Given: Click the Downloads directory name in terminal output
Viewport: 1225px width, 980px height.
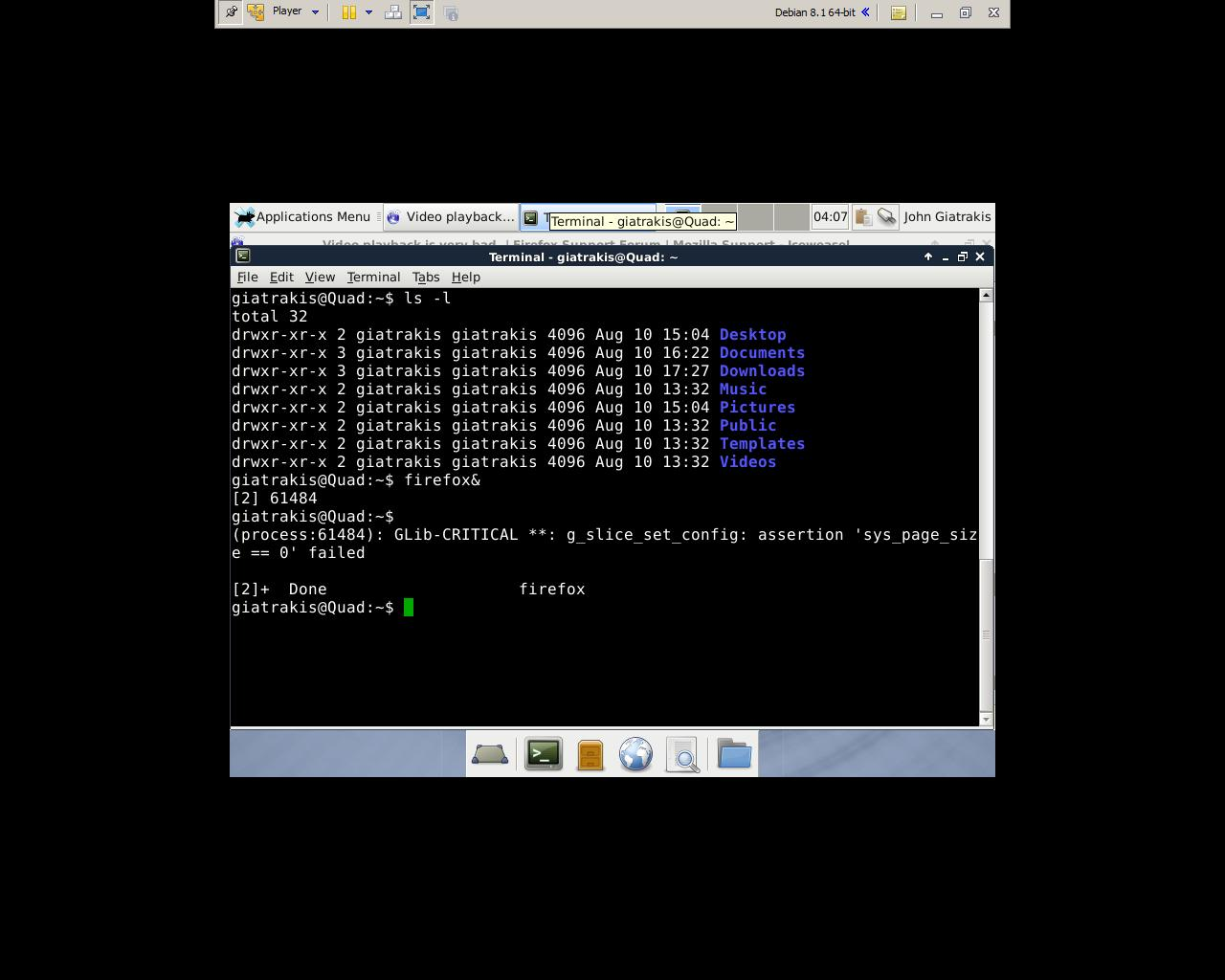Looking at the screenshot, I should [x=762, y=371].
